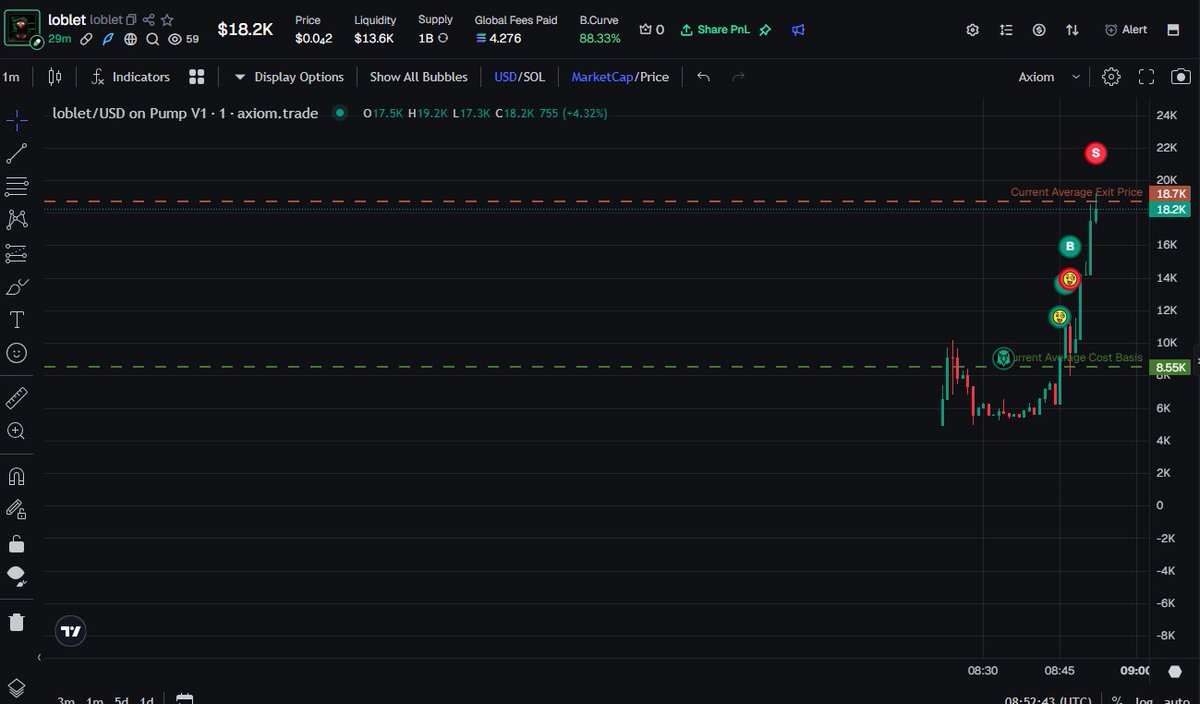This screenshot has width=1200, height=704.
Task: Change the 1m chart interval
Action: coord(11,77)
